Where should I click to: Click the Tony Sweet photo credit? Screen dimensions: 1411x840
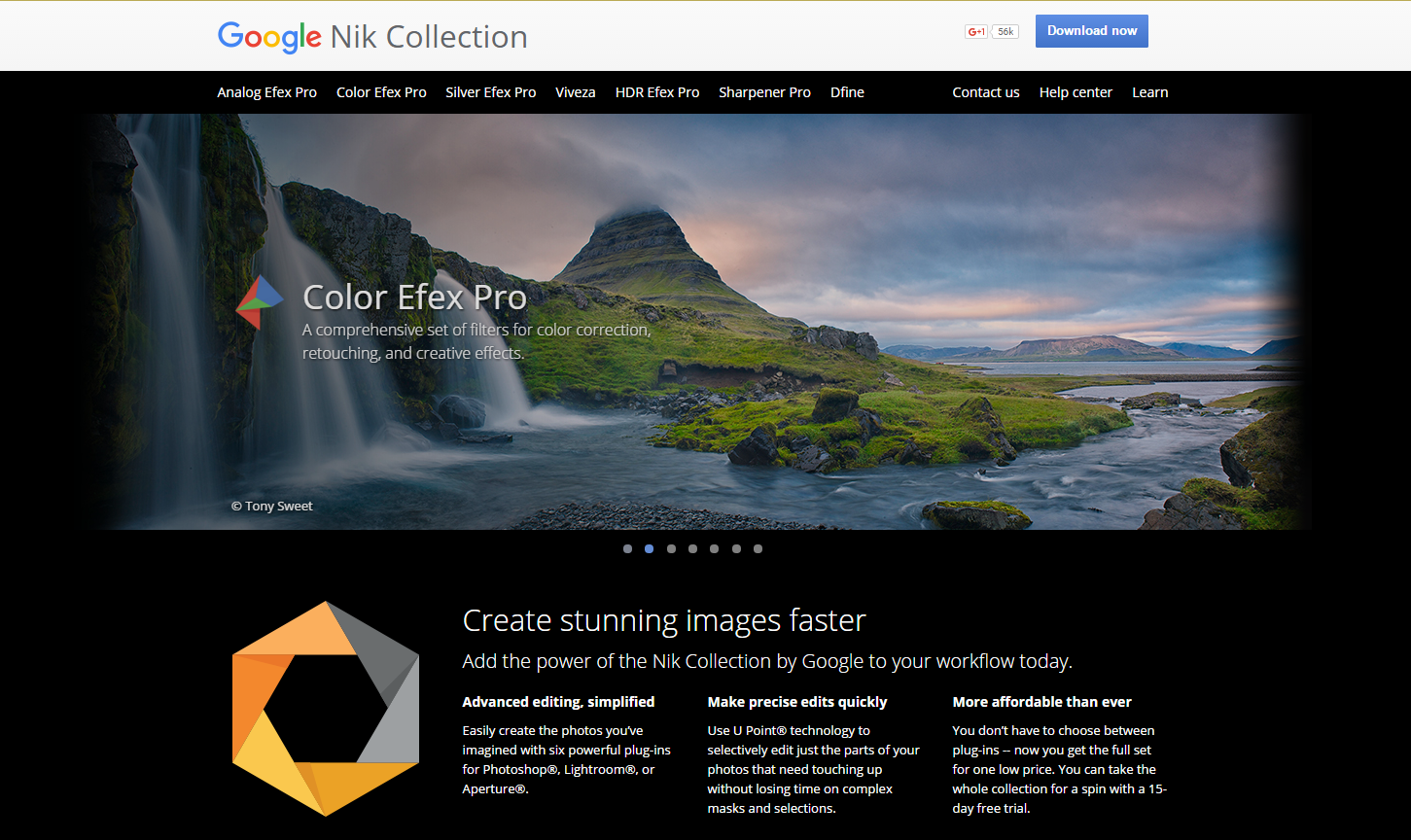(271, 506)
